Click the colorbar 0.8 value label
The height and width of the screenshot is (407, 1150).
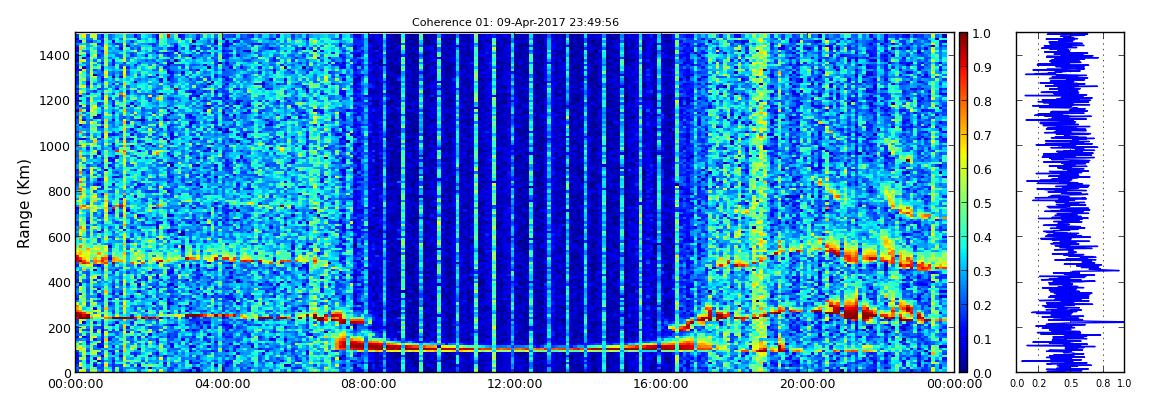click(981, 101)
